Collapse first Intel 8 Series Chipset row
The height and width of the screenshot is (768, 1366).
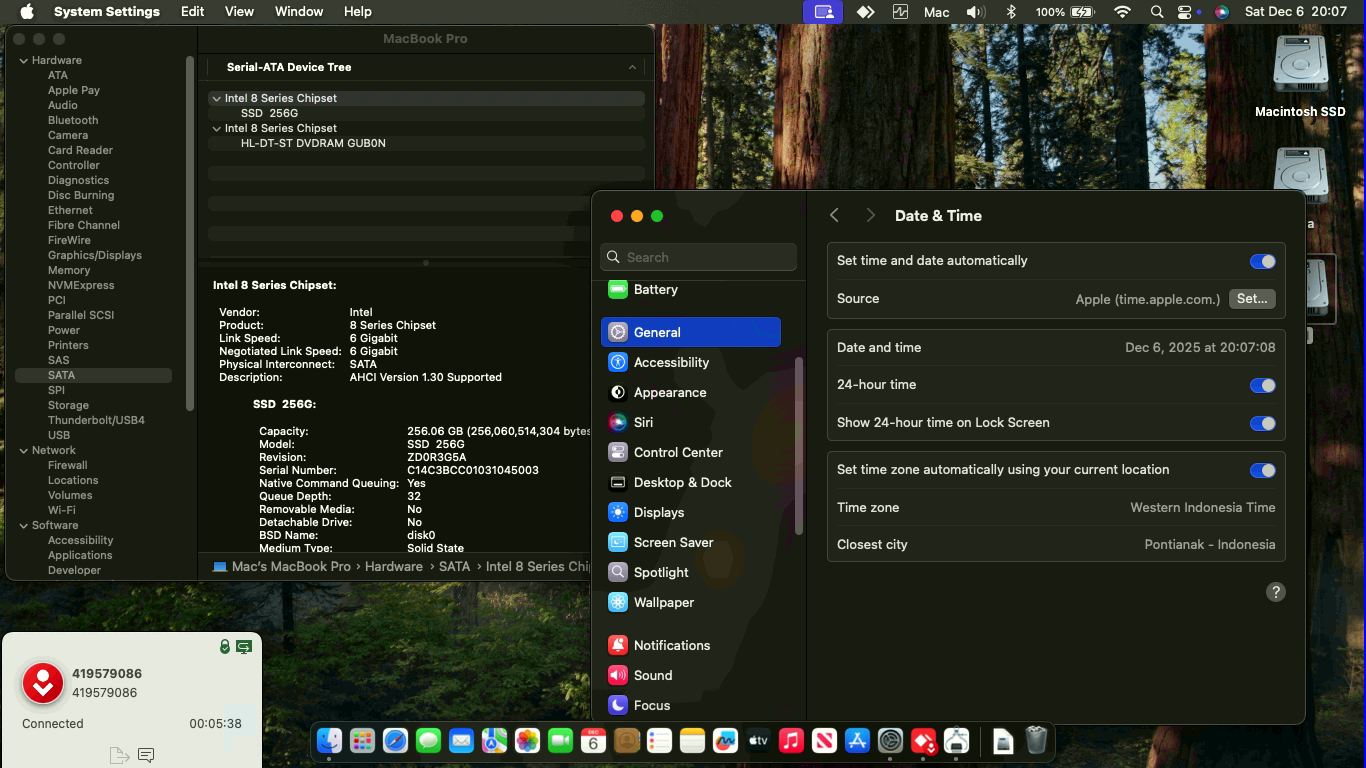coord(216,98)
